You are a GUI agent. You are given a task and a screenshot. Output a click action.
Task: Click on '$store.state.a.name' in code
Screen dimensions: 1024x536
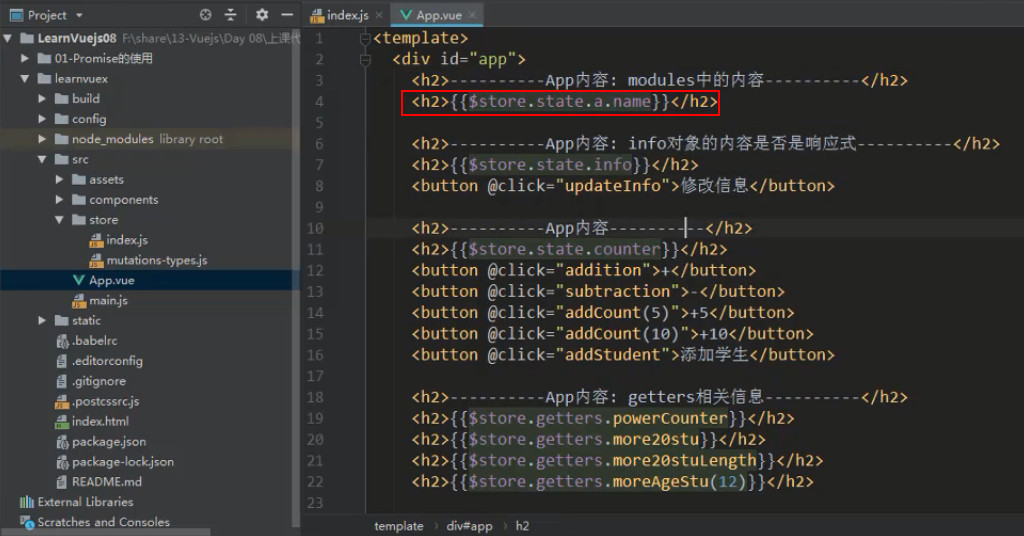click(x=560, y=102)
